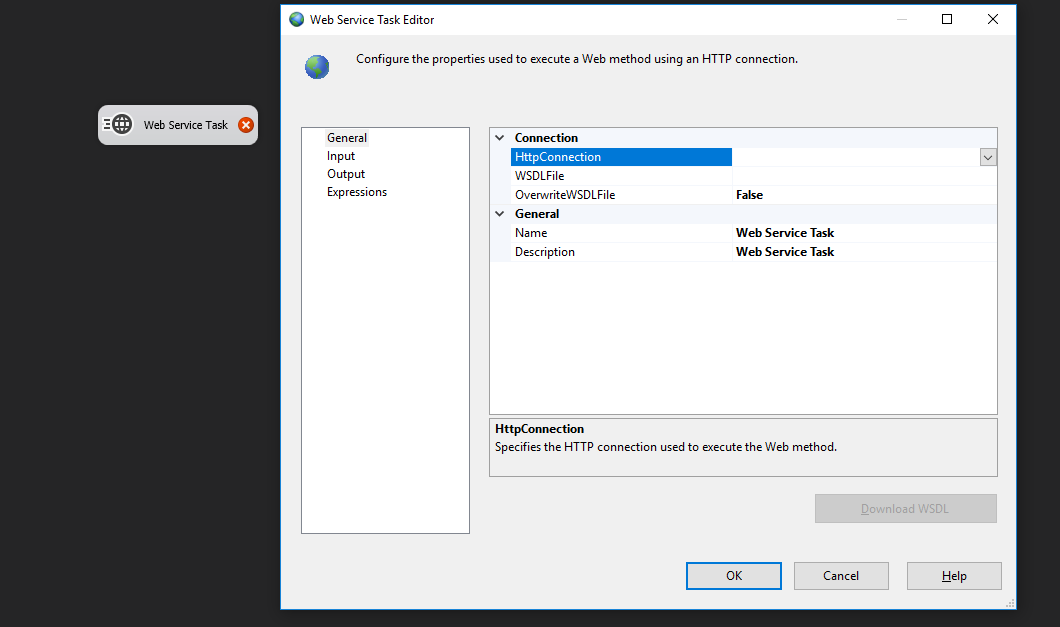Select the General page in the left list
The image size is (1060, 627).
[347, 138]
